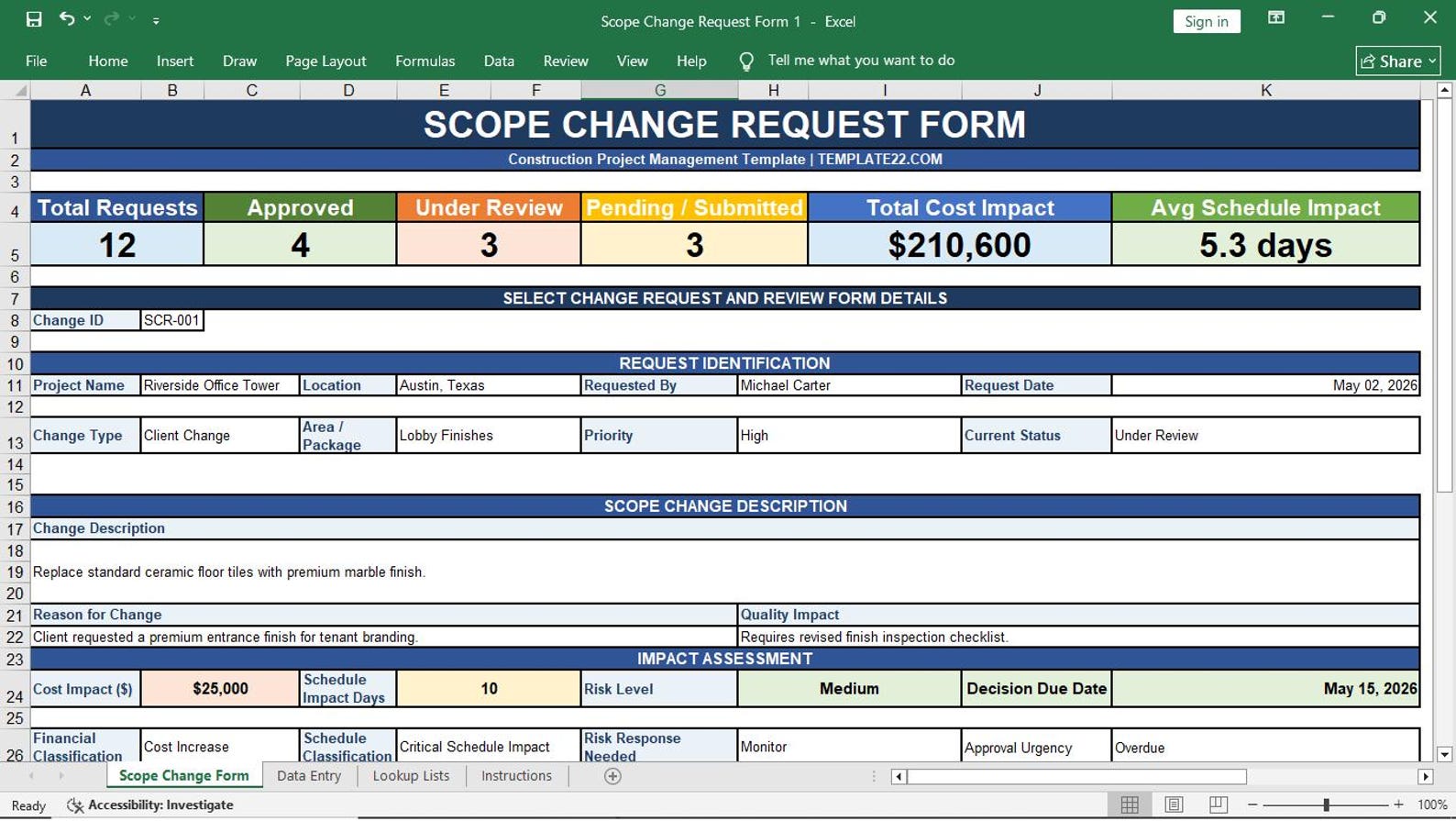Screen dimensions: 1456x821
Task: Click the Accessibility: Investigate status item
Action: click(150, 804)
